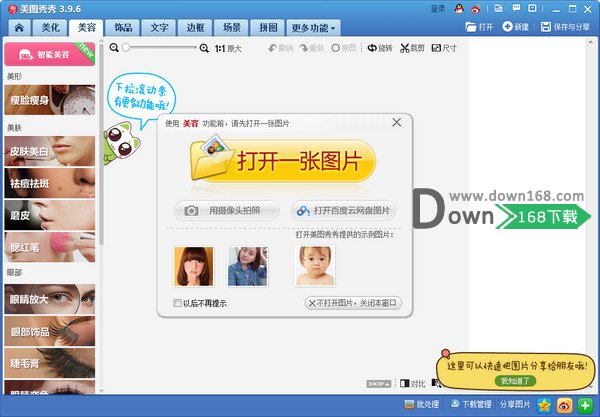Close the open-image prompt dialog
Viewport: 600px width, 417px height.
[397, 122]
